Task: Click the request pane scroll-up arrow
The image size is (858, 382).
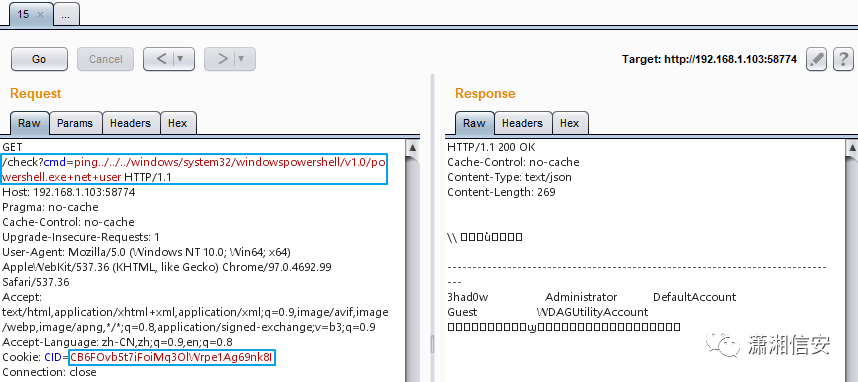Action: click(x=413, y=148)
